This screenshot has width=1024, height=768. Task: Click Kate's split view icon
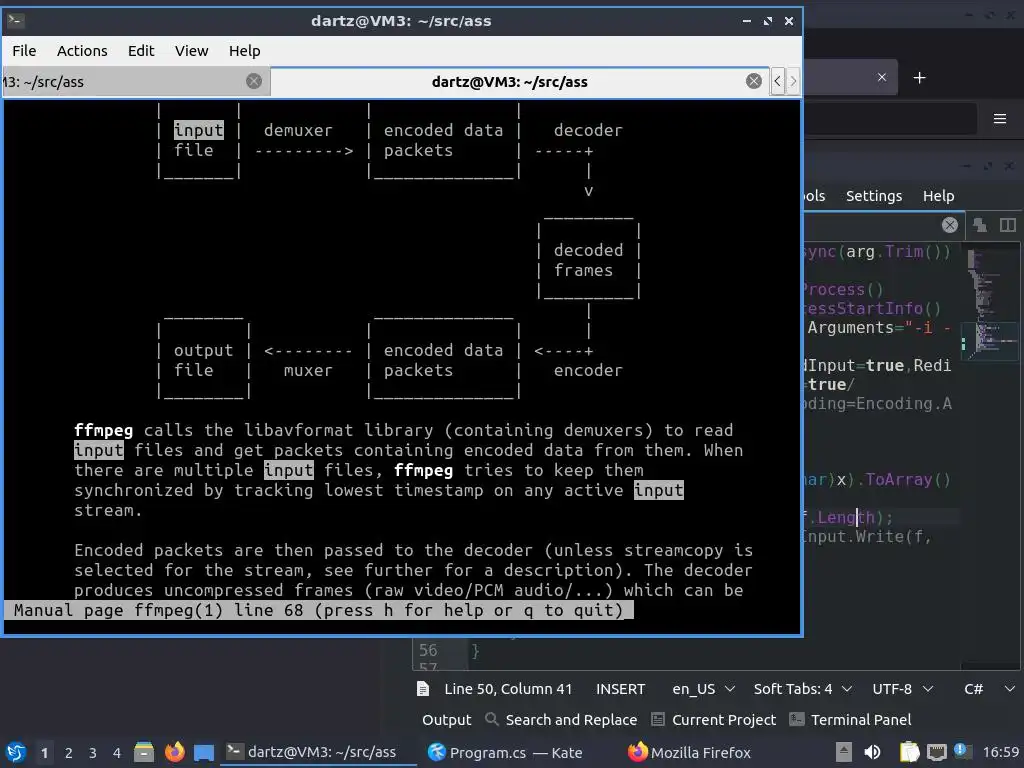[1008, 225]
